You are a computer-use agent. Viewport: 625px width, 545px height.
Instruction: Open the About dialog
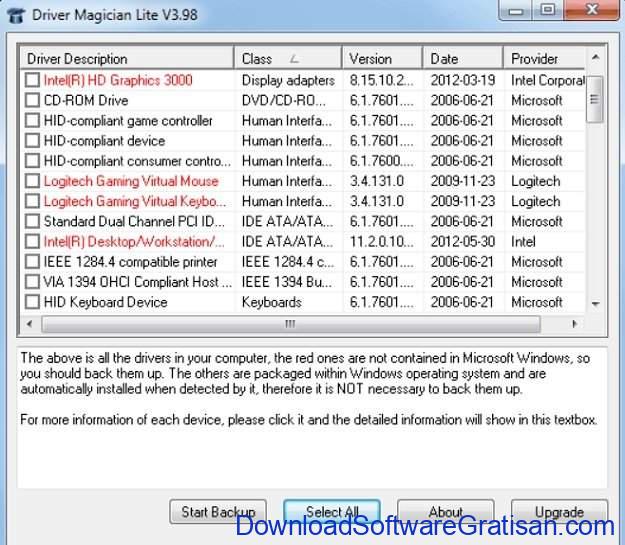click(446, 512)
